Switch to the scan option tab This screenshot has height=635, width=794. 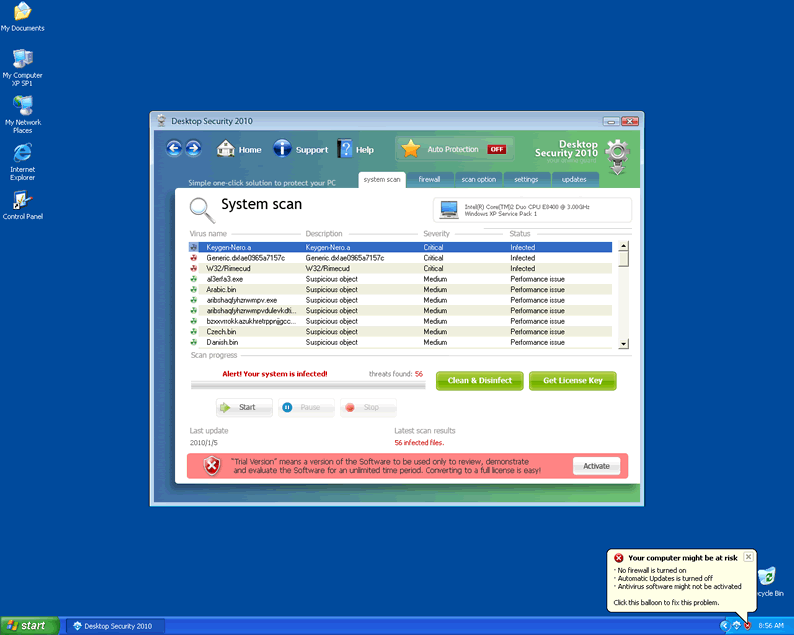(478, 179)
